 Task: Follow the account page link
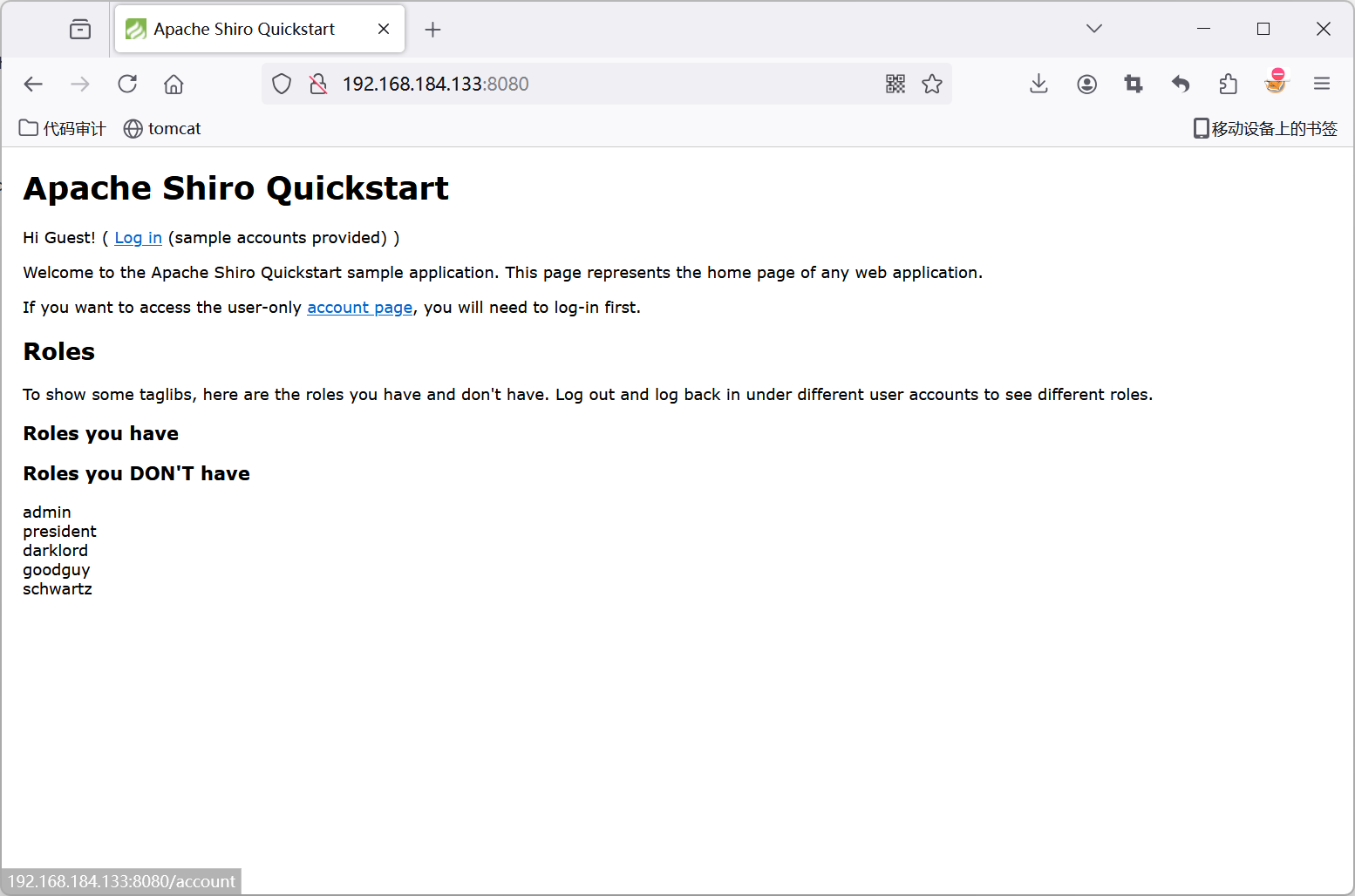[359, 308]
